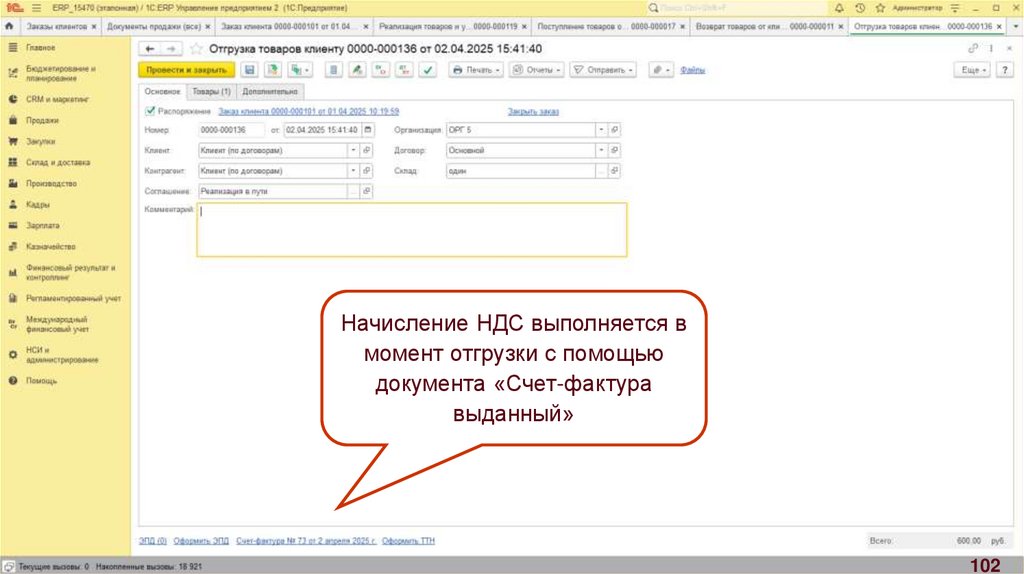Click the Оформить ТТН link
This screenshot has height=574, width=1024.
pos(408,541)
